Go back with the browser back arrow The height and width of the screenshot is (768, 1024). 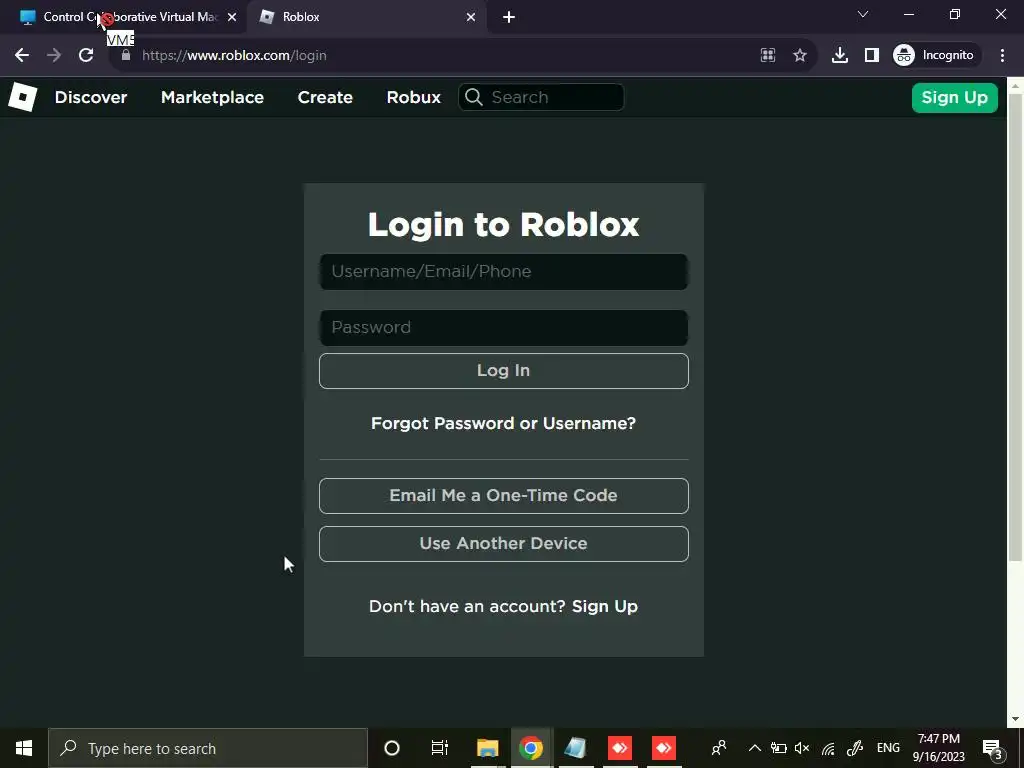pos(22,56)
